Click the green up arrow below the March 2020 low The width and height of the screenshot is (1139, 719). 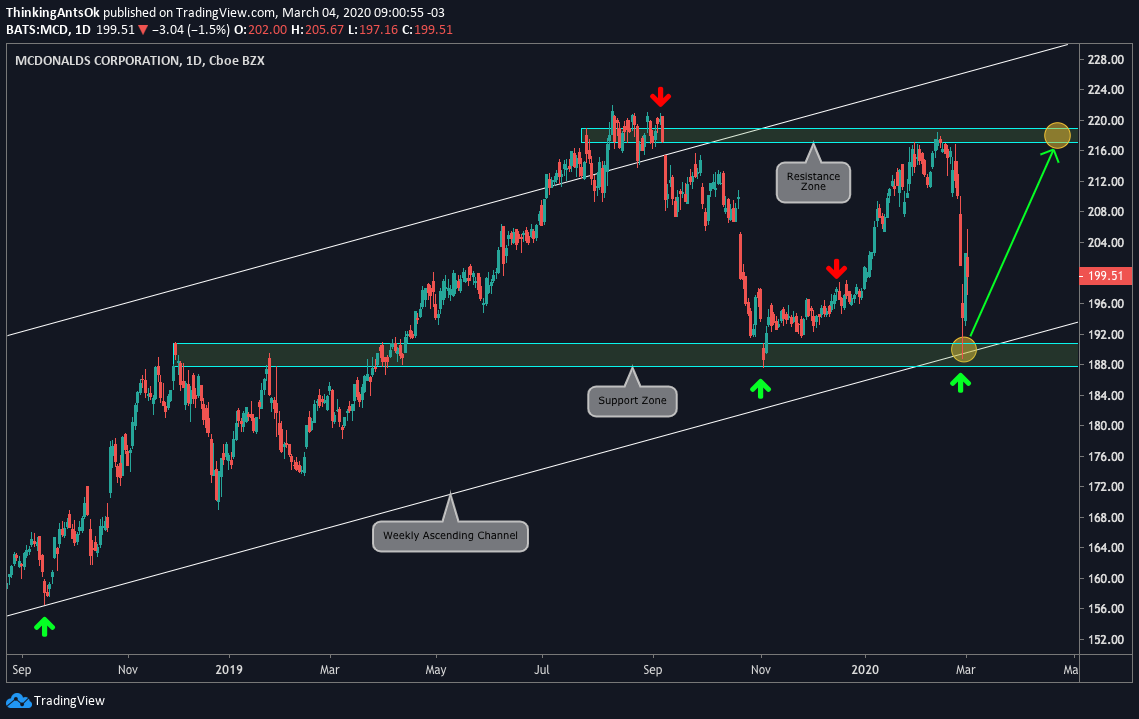click(x=960, y=383)
